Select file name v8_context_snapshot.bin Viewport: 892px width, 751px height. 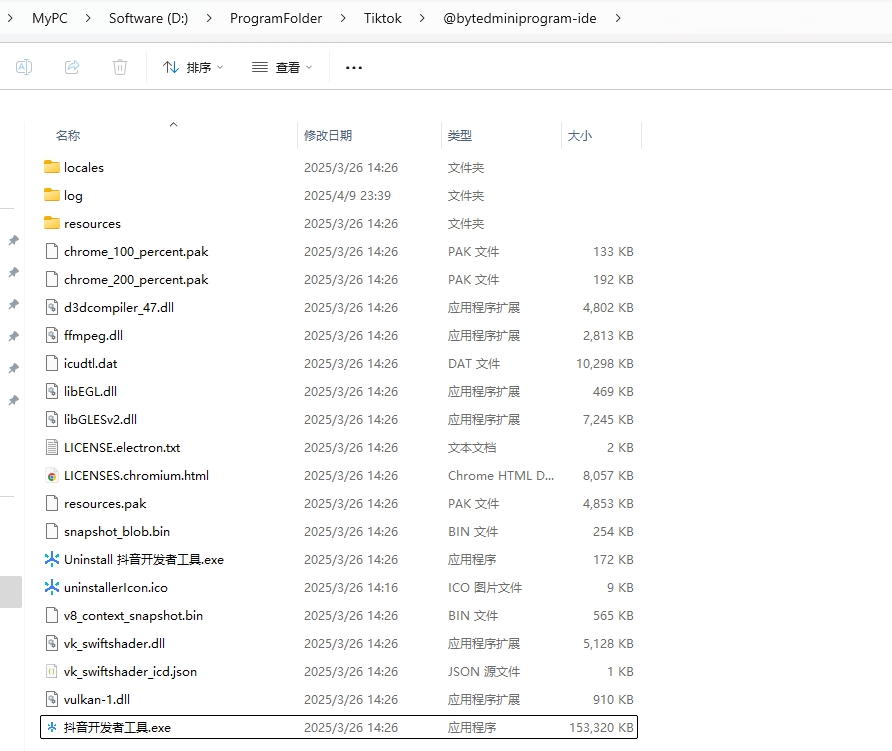133,615
